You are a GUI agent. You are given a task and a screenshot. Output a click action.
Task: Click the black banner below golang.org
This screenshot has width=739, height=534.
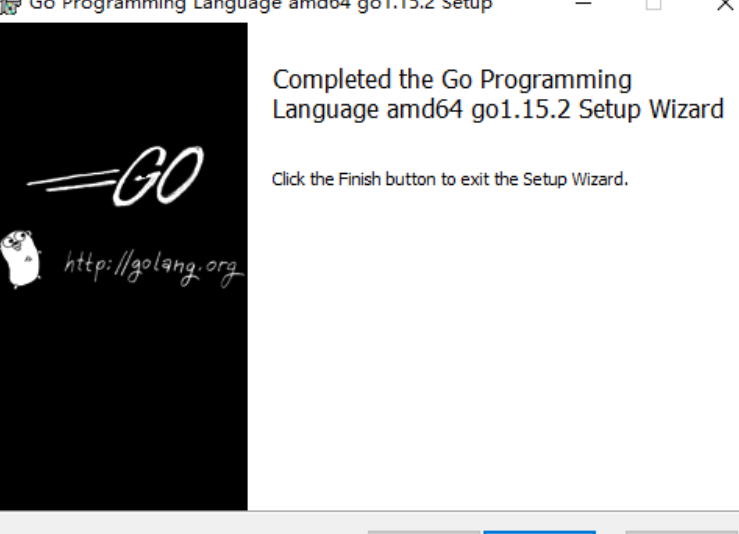tap(123, 401)
